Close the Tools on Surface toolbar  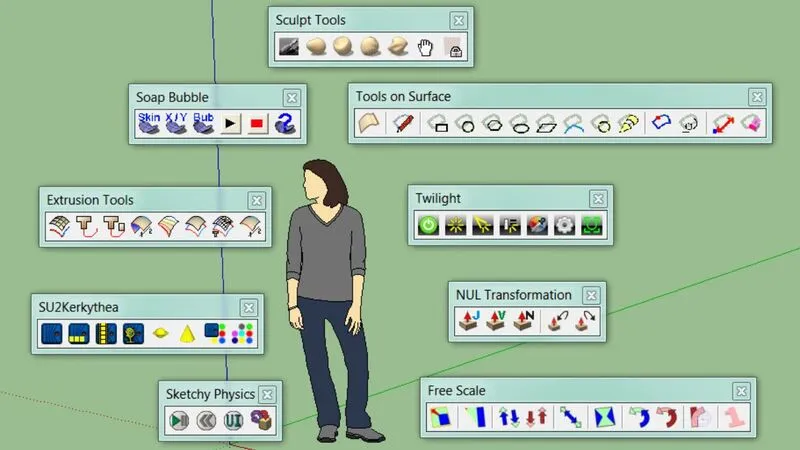click(x=757, y=96)
